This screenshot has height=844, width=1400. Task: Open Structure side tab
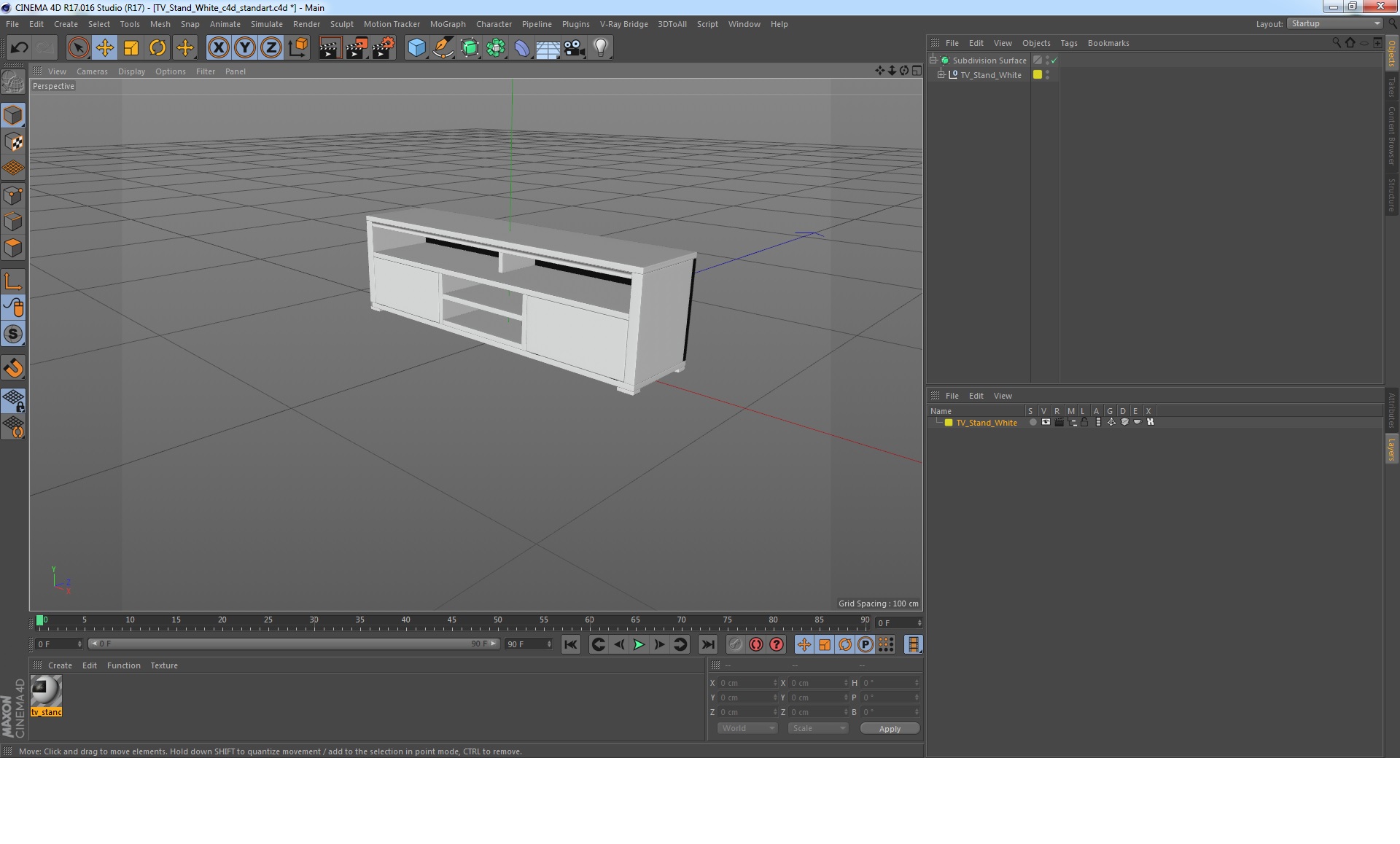[x=1392, y=195]
